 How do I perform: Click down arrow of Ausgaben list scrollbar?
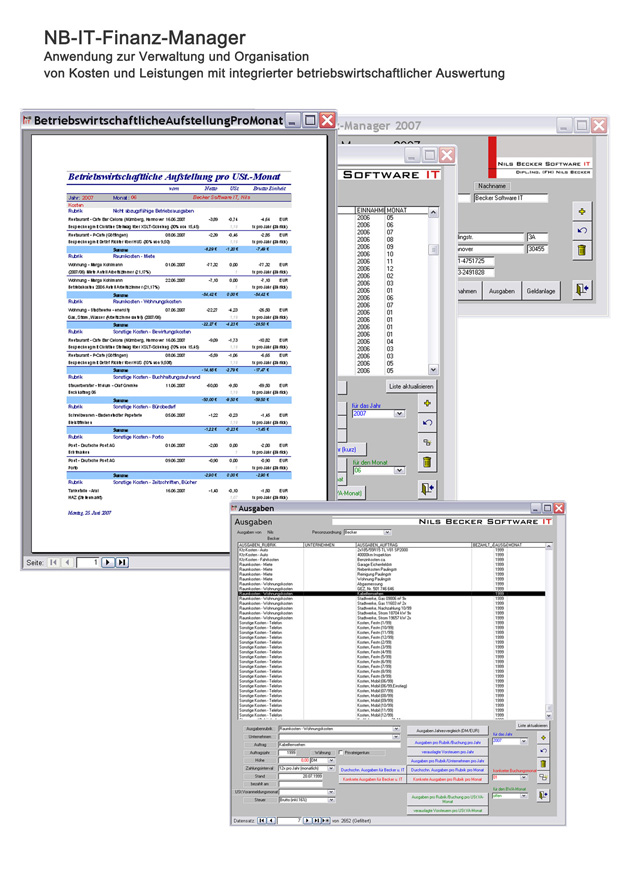click(548, 715)
